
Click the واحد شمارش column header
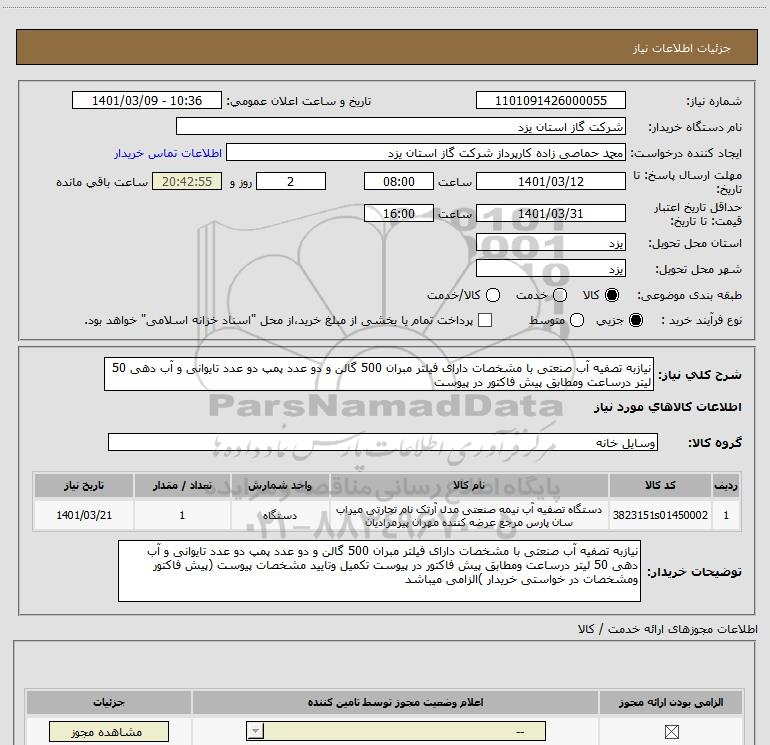click(x=280, y=485)
